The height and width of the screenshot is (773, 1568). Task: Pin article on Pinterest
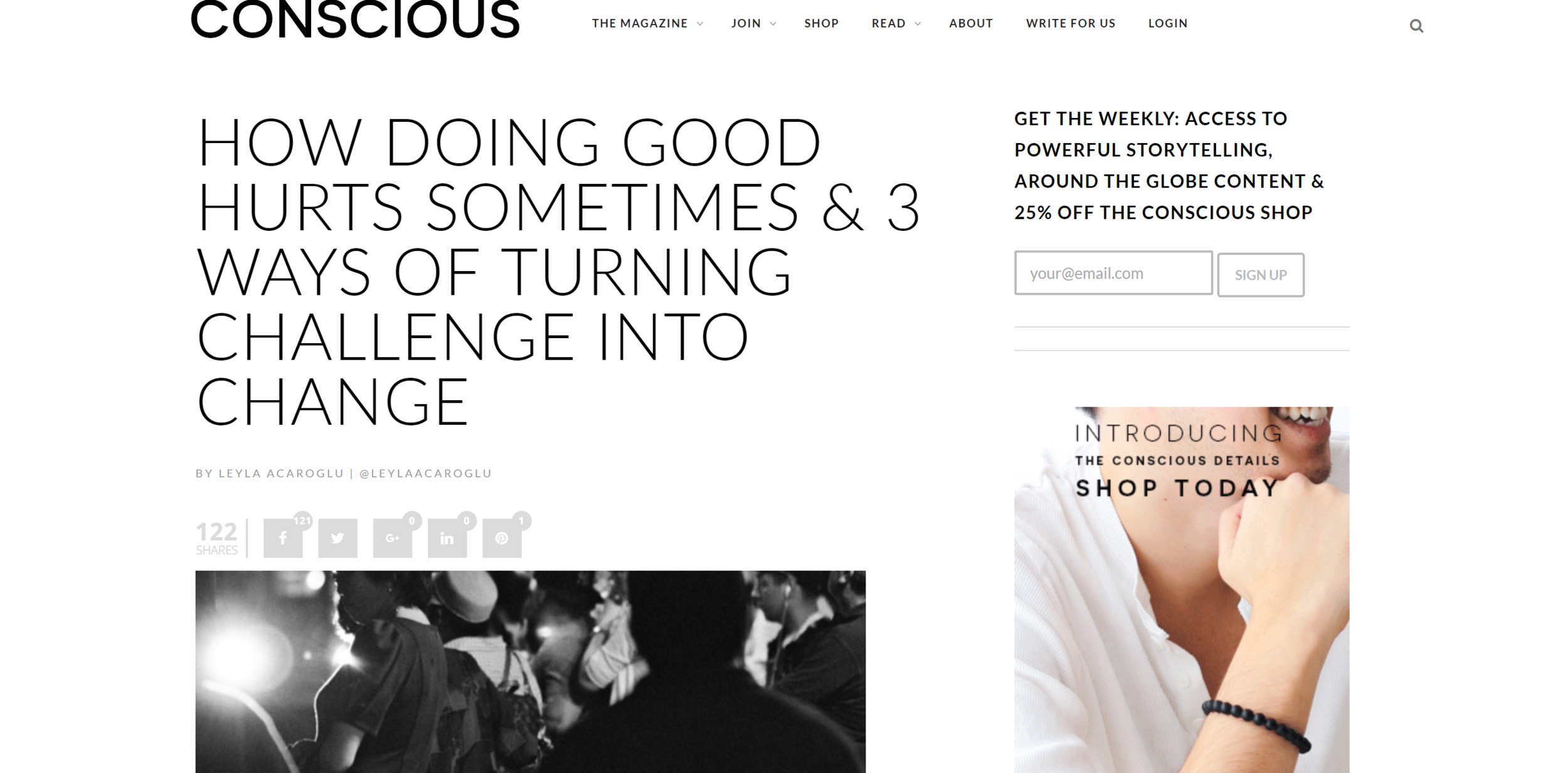tap(502, 538)
